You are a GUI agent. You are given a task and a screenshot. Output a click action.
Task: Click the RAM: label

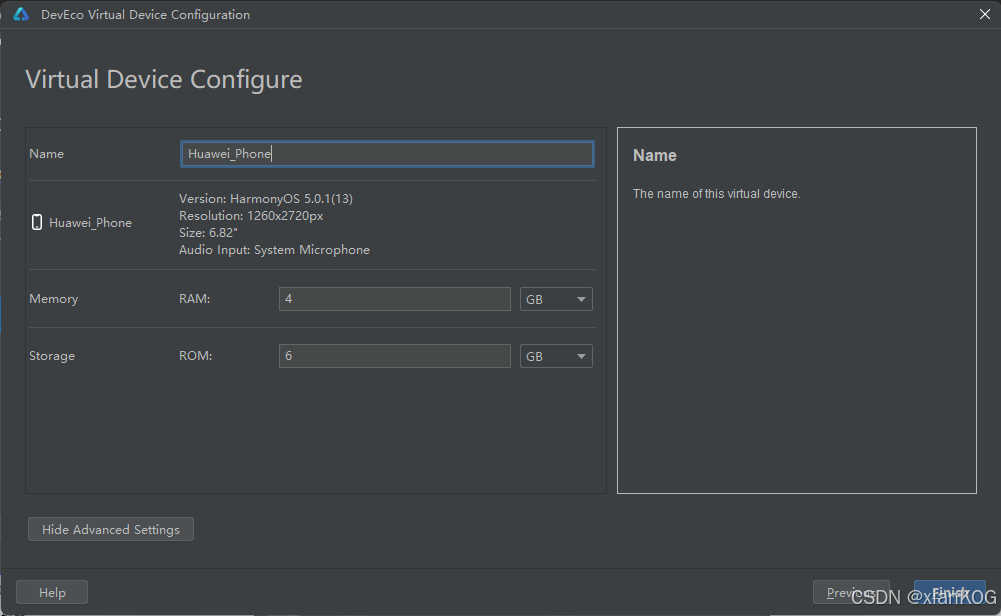pyautogui.click(x=195, y=298)
